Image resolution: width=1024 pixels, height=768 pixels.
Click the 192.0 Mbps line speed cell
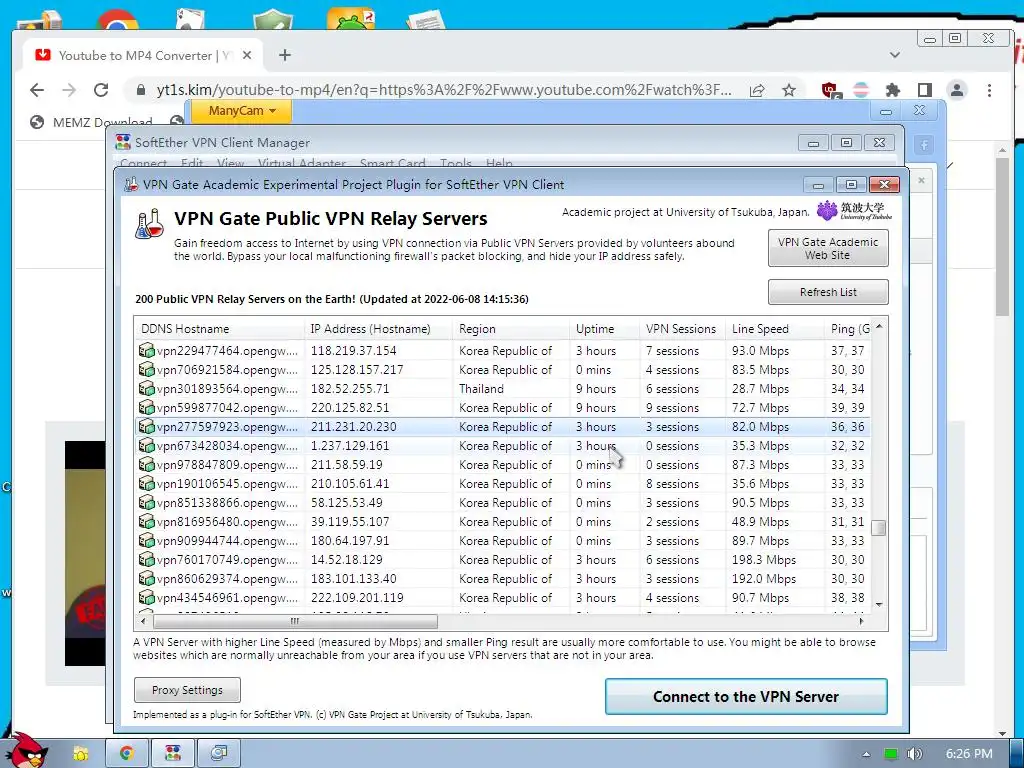tap(764, 579)
